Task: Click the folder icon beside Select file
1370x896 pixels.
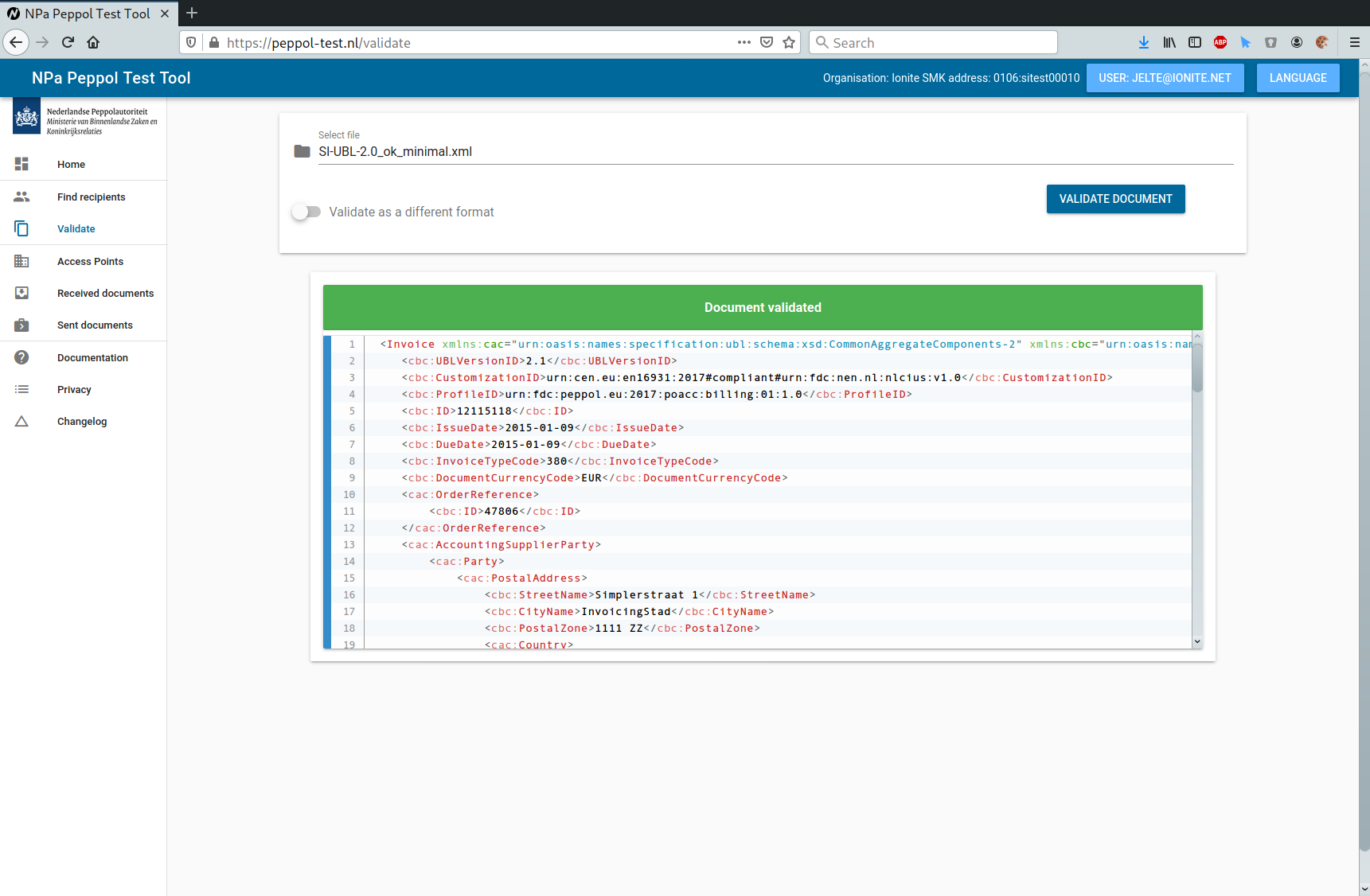Action: (x=302, y=151)
